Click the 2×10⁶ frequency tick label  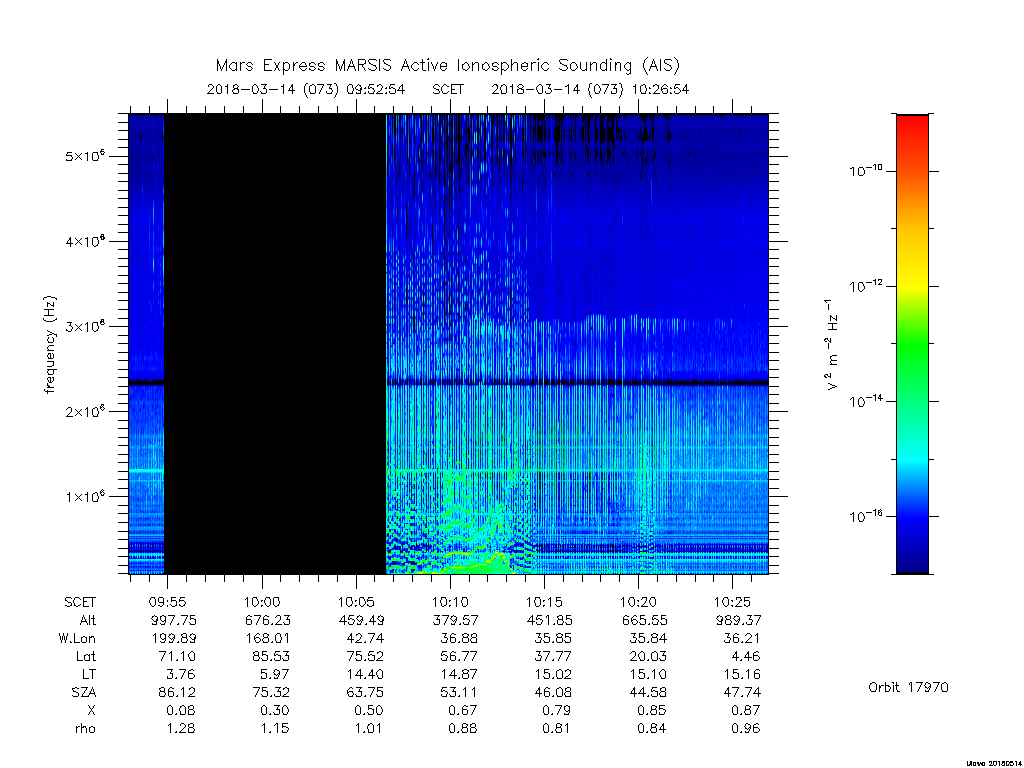tap(85, 411)
